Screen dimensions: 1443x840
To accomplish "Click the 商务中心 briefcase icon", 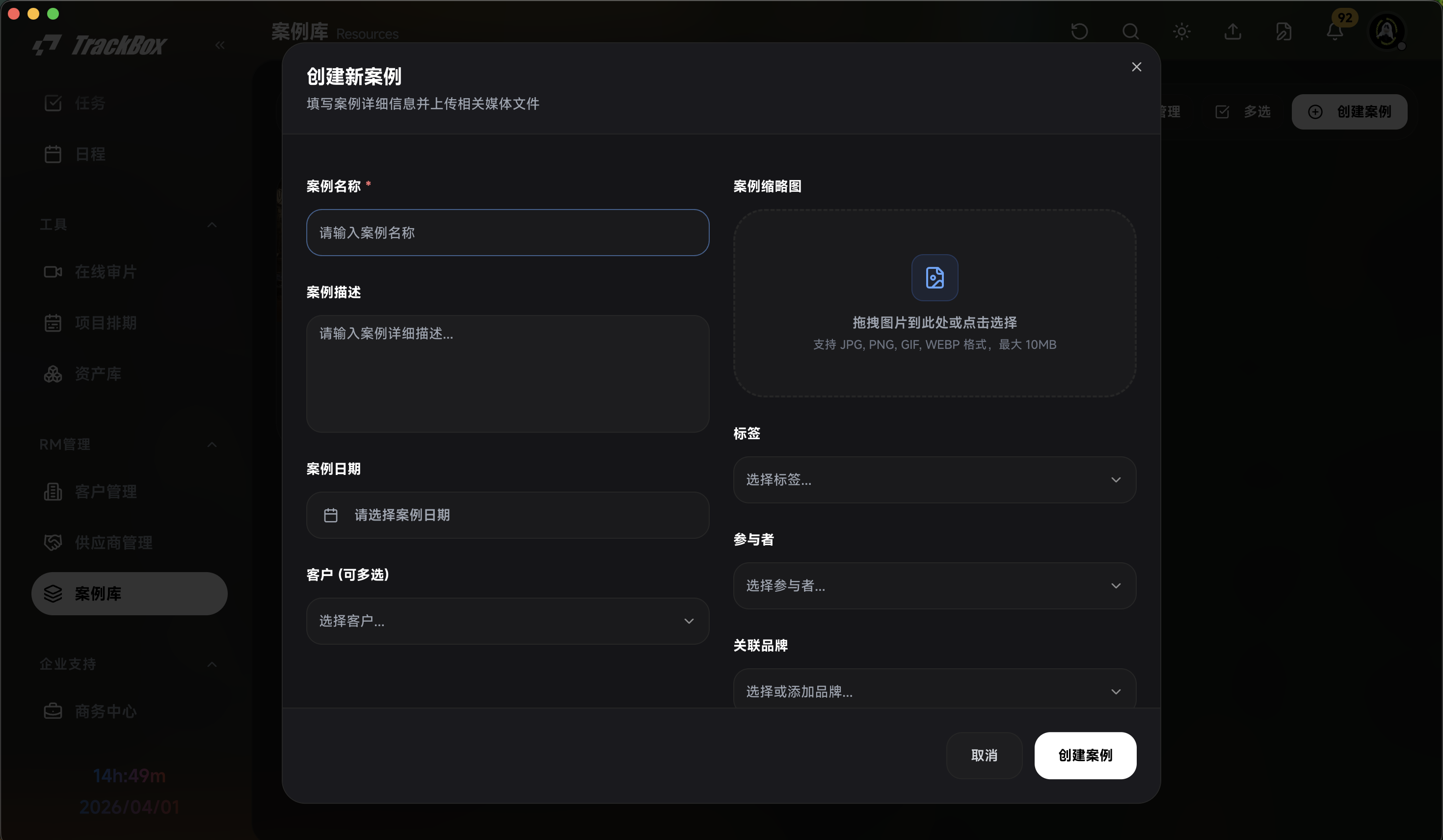I will click(x=53, y=710).
